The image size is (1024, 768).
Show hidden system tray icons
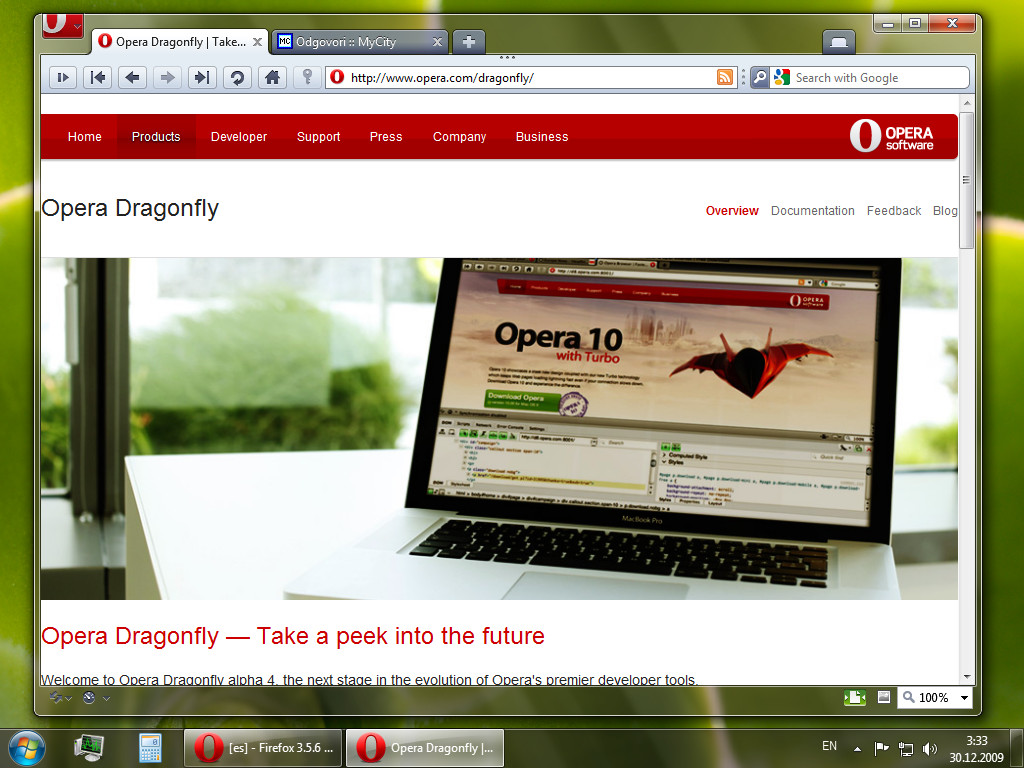(x=857, y=749)
